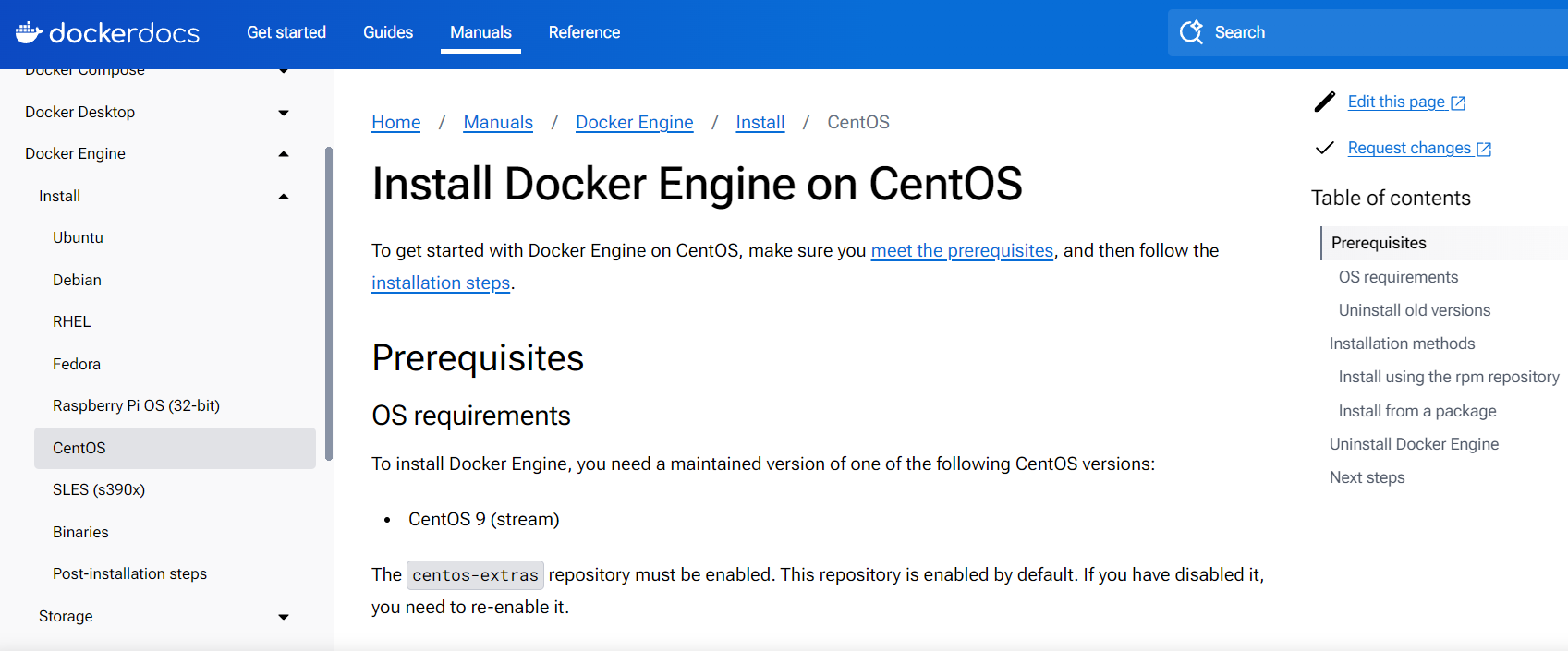Select the Install sidebar item

[60, 196]
